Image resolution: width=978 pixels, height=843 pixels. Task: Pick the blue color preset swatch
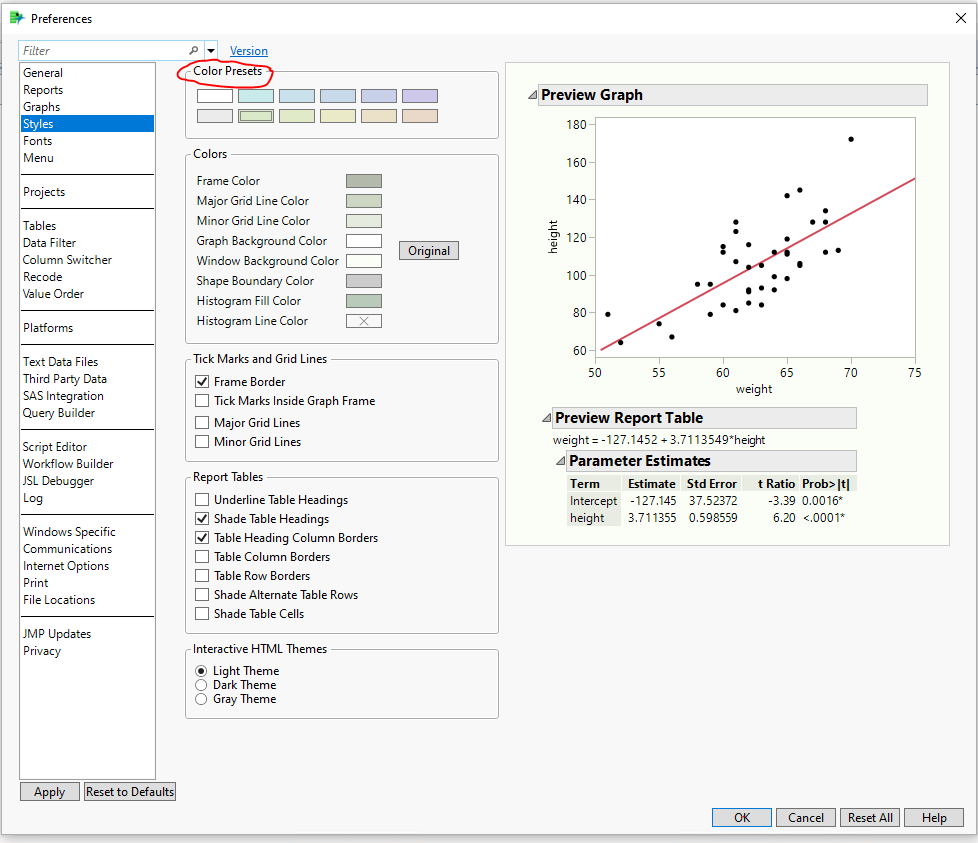coord(338,95)
